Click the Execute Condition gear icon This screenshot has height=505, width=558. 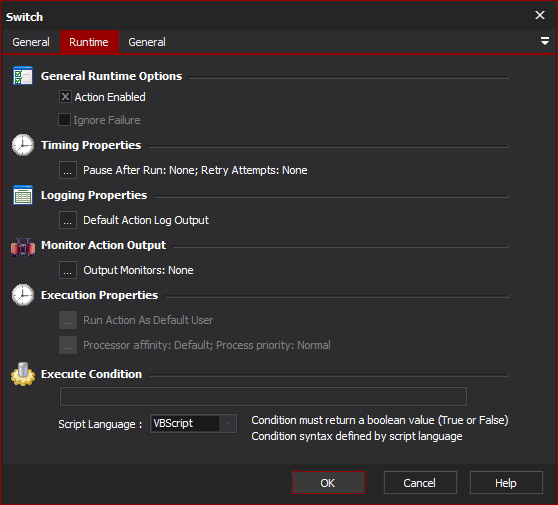coord(23,374)
